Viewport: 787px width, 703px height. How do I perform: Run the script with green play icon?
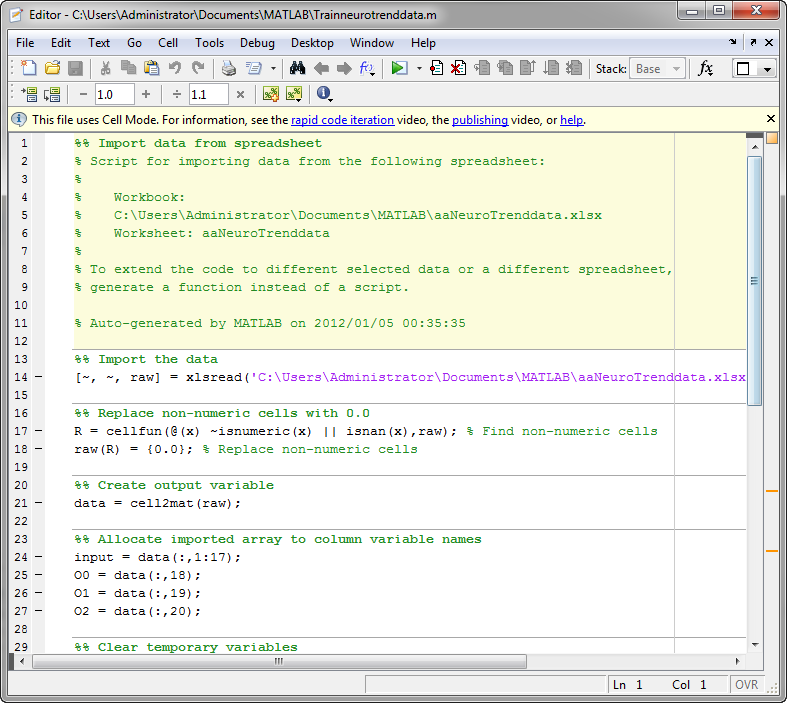point(399,68)
